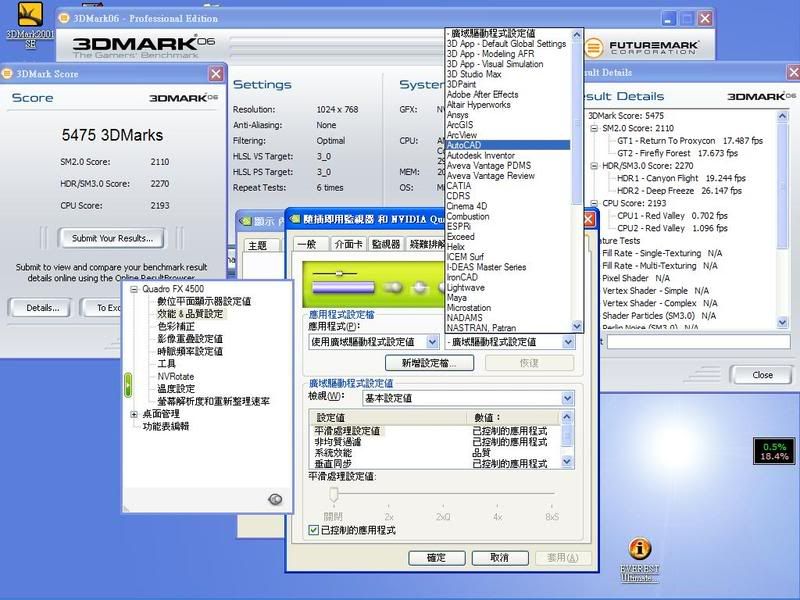
Task: Switch to the 監視器 tab
Action: 386,244
